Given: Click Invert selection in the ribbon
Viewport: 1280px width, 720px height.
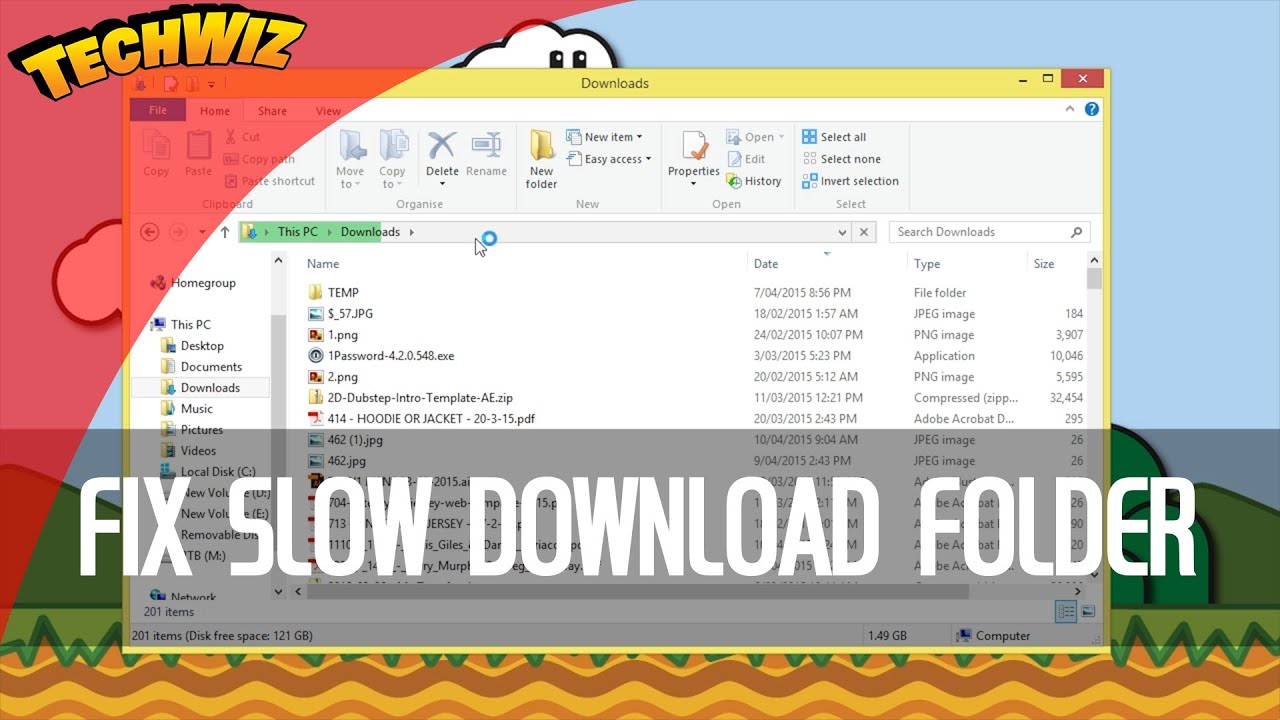Looking at the screenshot, I should click(850, 181).
